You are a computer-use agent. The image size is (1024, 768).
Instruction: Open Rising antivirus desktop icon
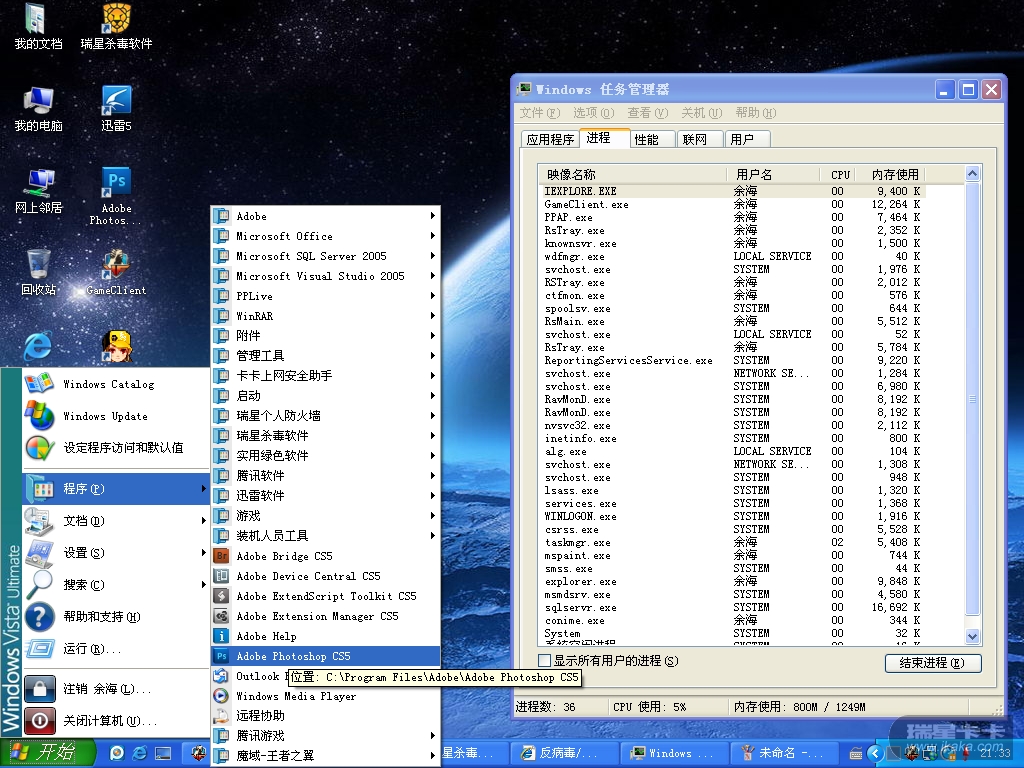(x=116, y=19)
